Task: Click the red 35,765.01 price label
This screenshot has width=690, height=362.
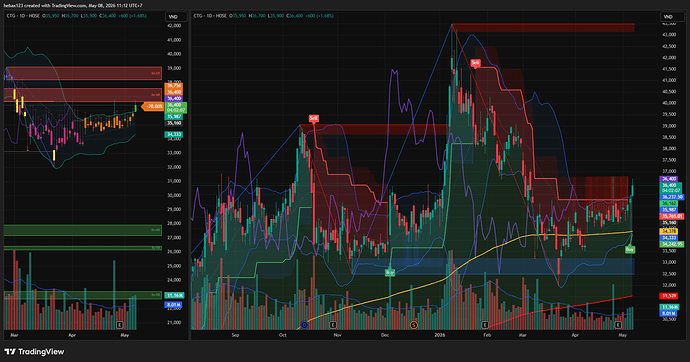Action: [672, 216]
